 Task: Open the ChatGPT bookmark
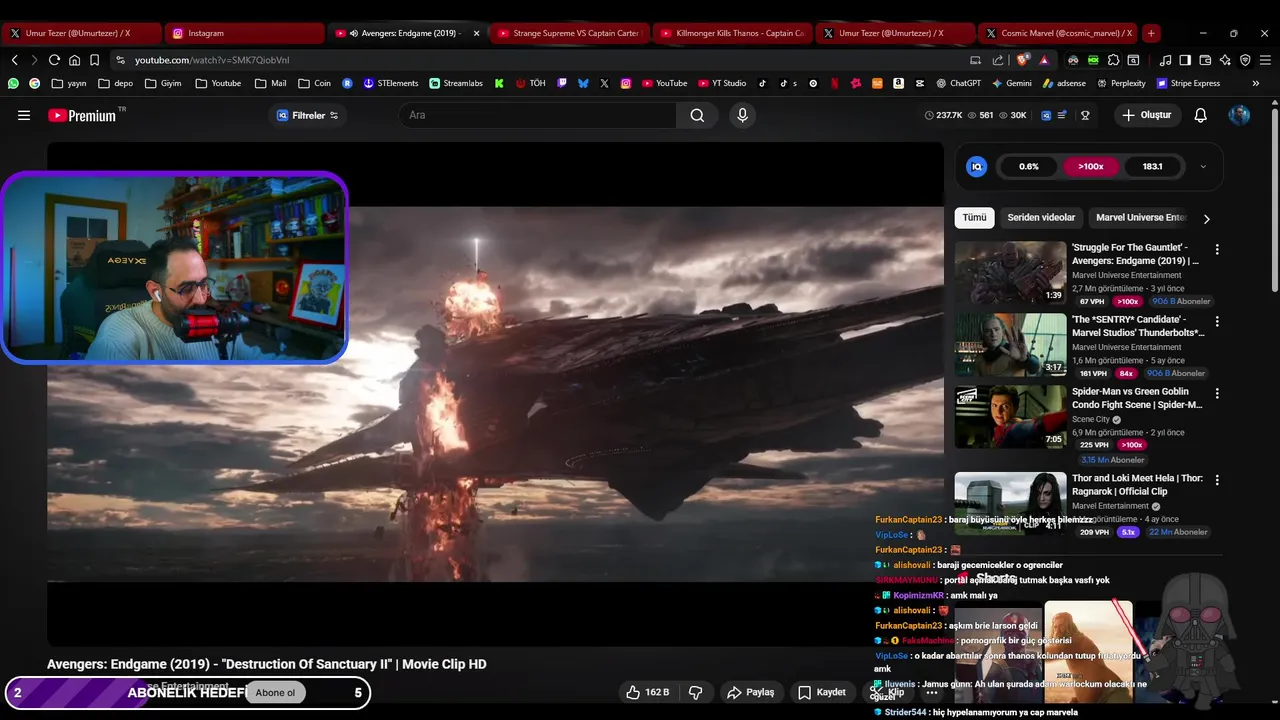(x=958, y=83)
